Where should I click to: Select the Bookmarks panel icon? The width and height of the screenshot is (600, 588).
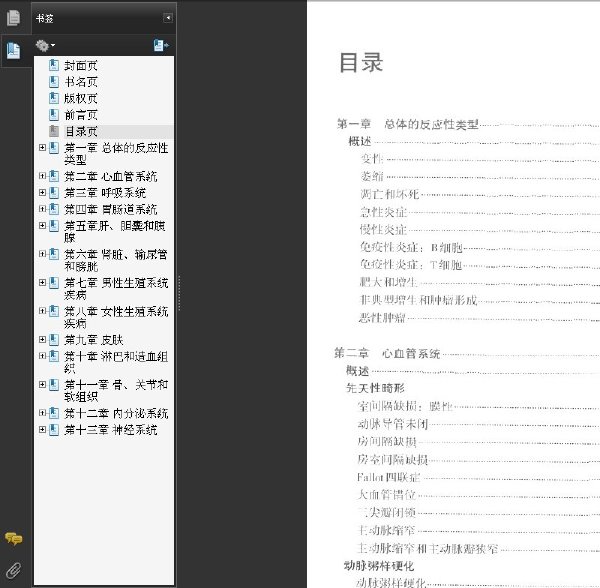coord(13,51)
